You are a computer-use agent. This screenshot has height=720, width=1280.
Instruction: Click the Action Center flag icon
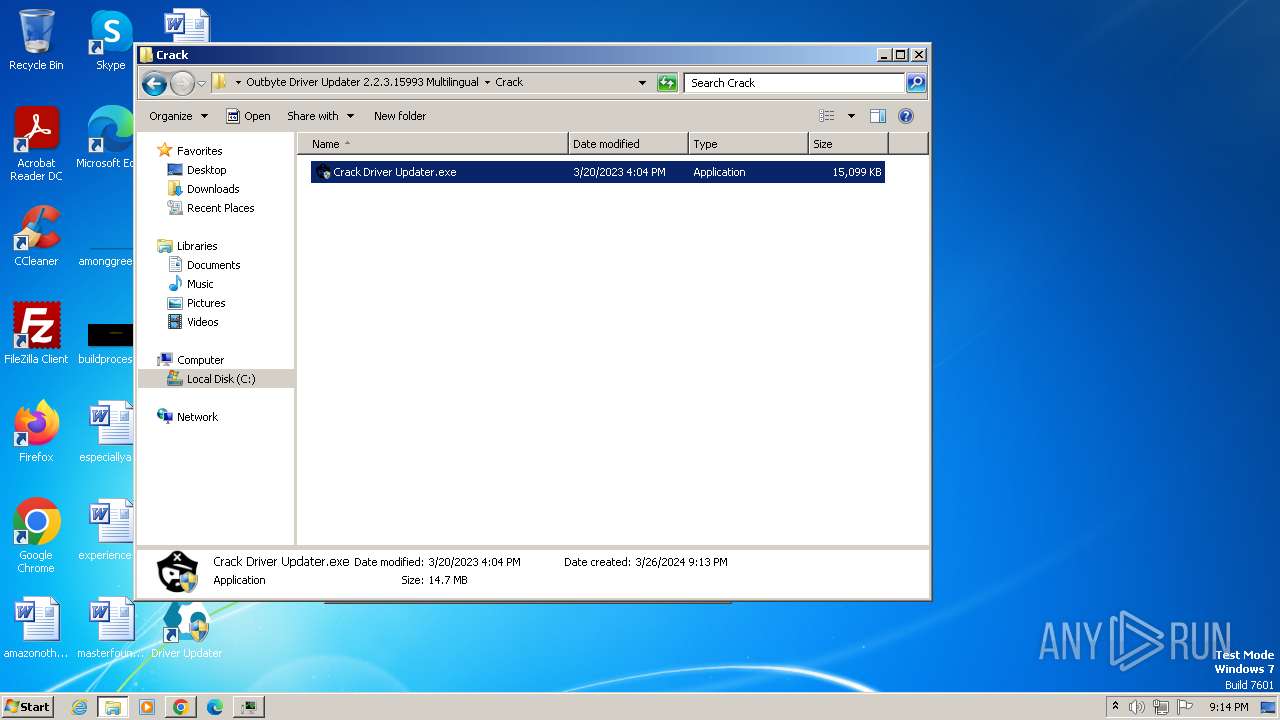coord(1185,707)
